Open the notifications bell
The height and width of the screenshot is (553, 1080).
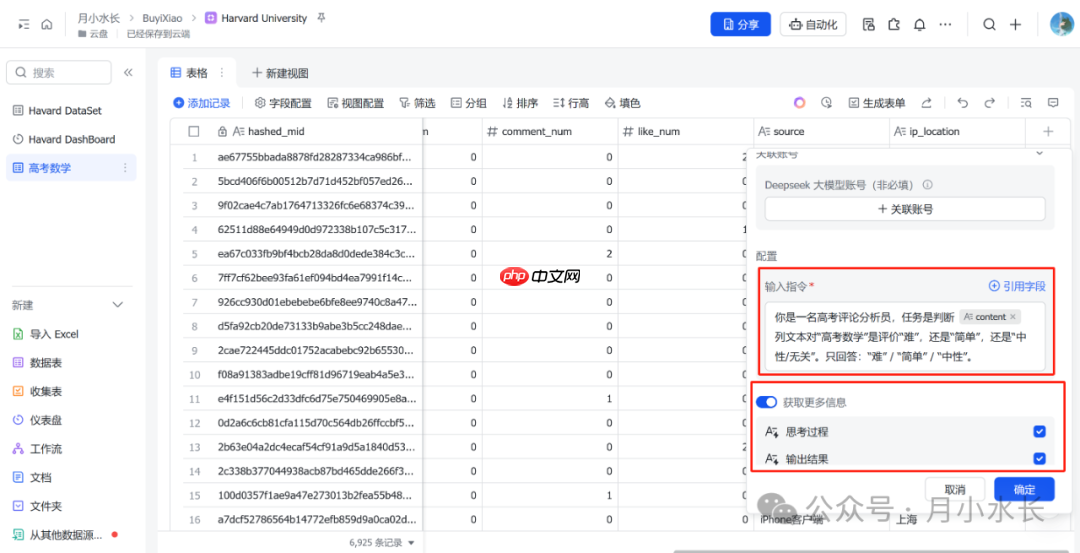point(920,25)
